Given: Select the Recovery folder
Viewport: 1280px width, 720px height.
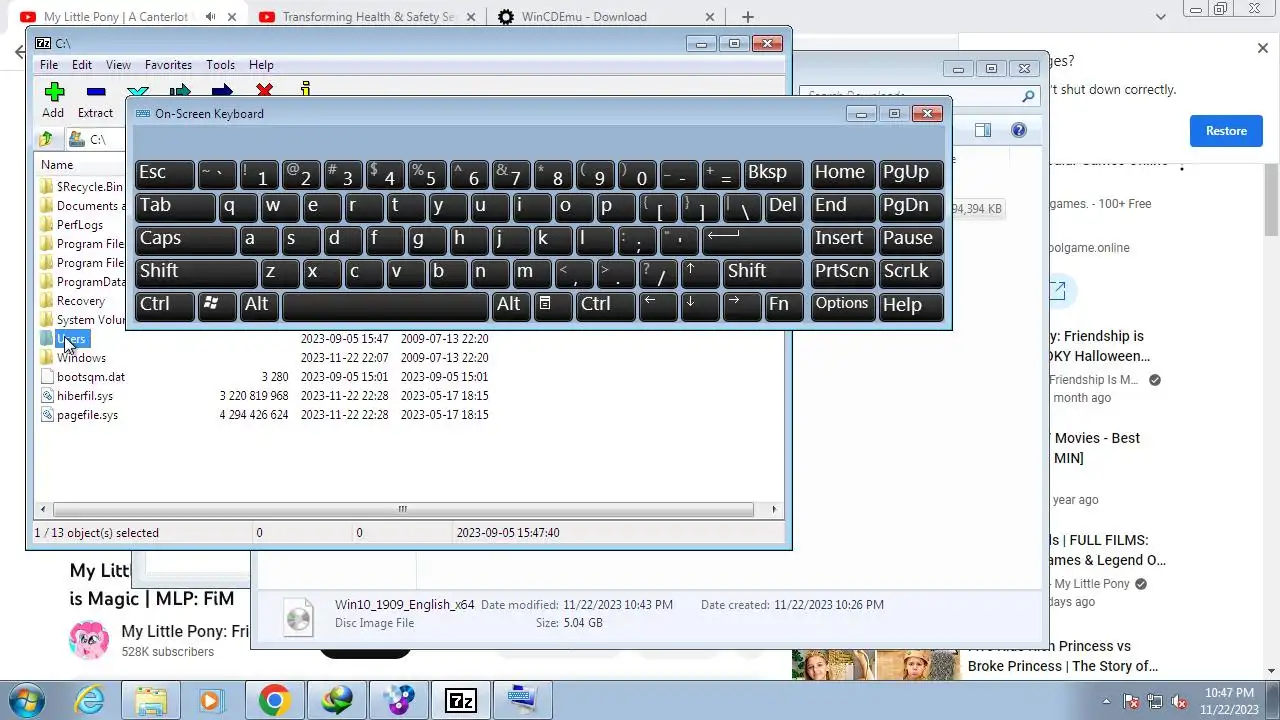Looking at the screenshot, I should pyautogui.click(x=73, y=301).
